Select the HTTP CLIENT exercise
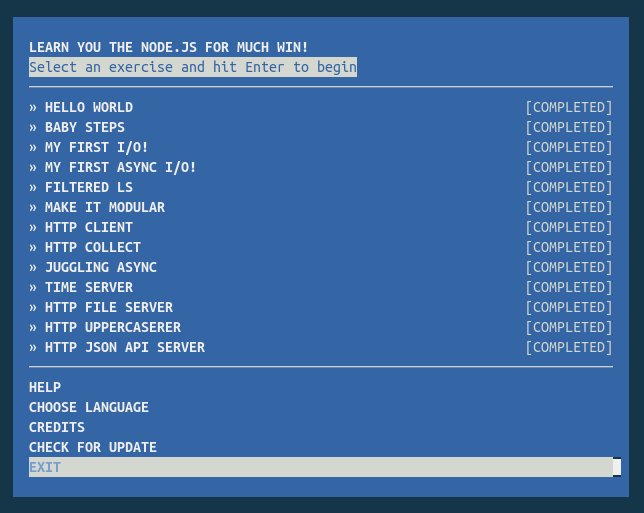 point(321,227)
